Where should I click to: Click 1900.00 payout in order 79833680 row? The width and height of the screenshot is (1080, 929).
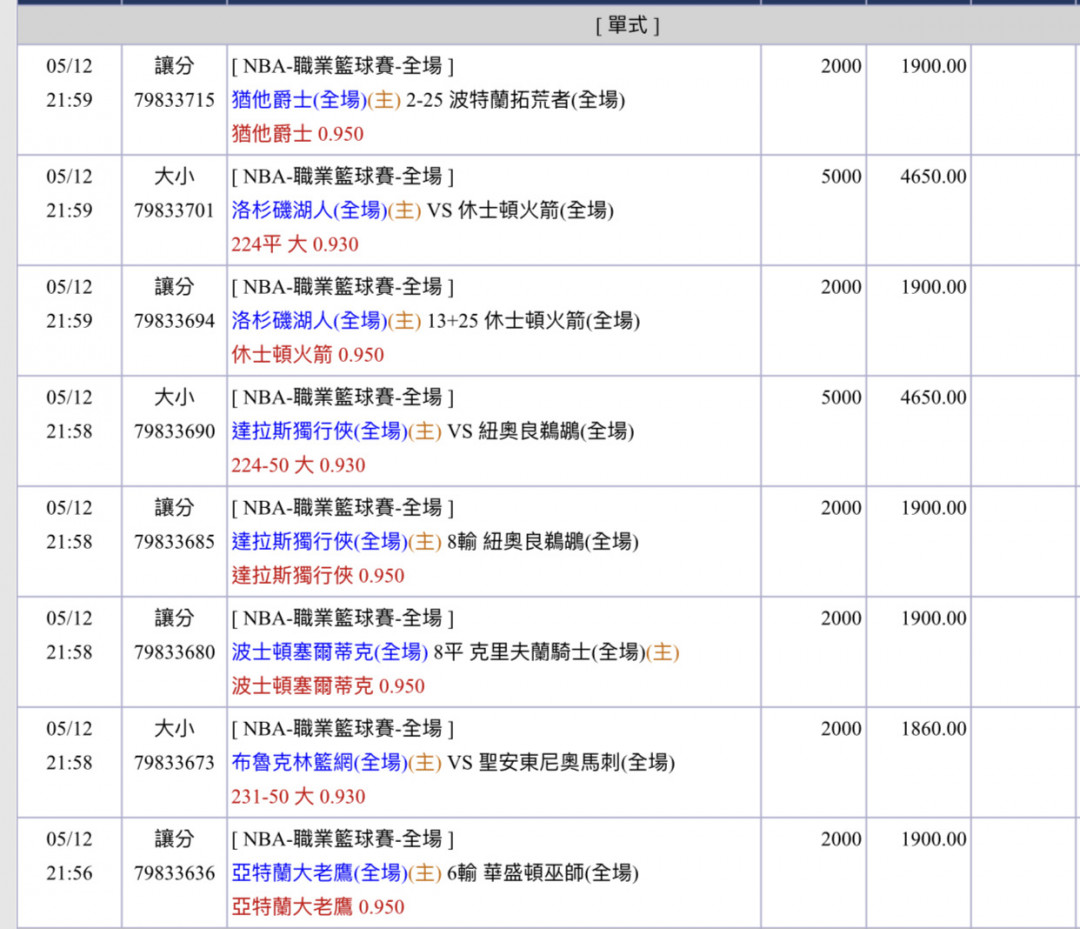coord(933,618)
